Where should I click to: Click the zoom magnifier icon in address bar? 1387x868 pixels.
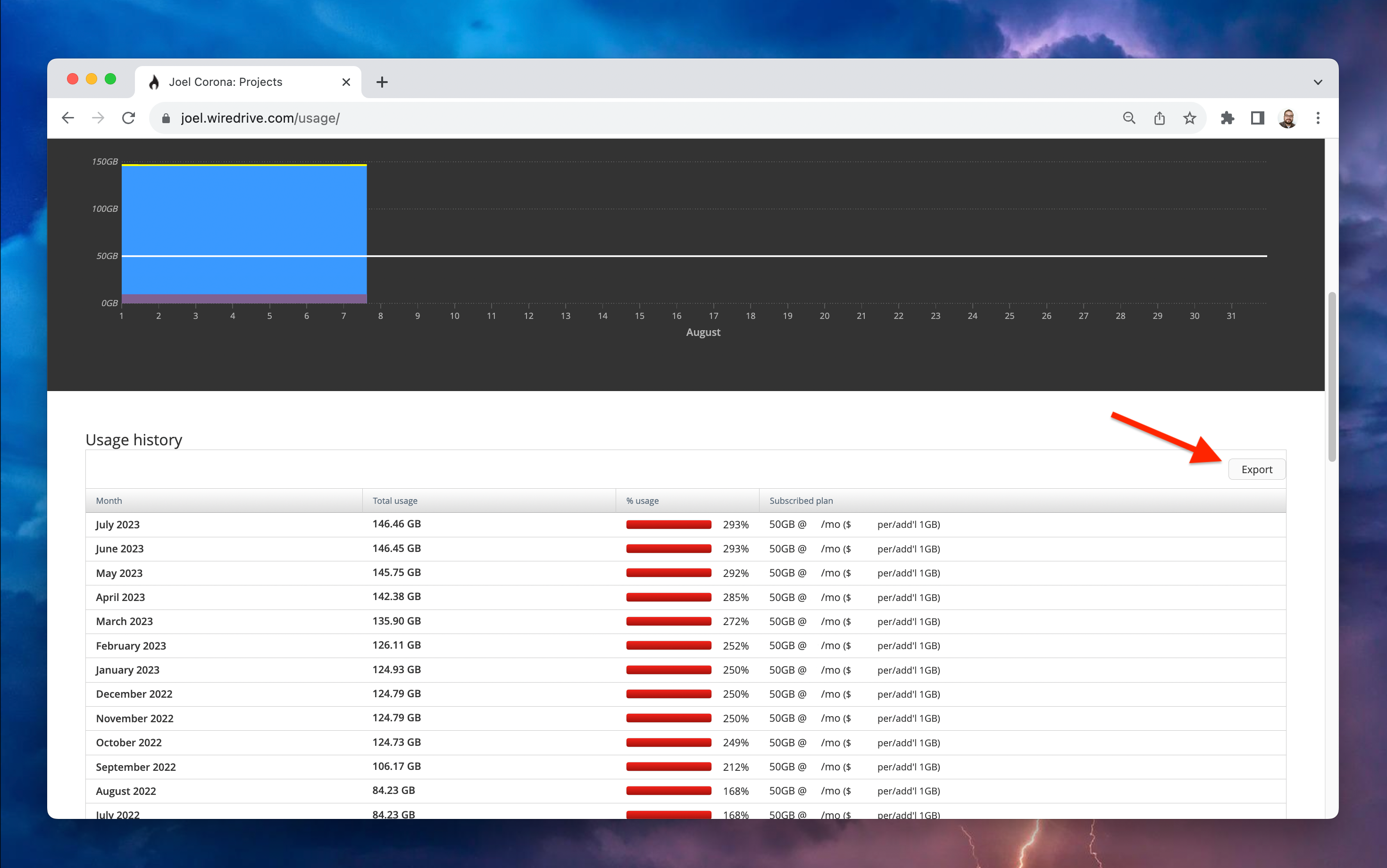coord(1128,117)
